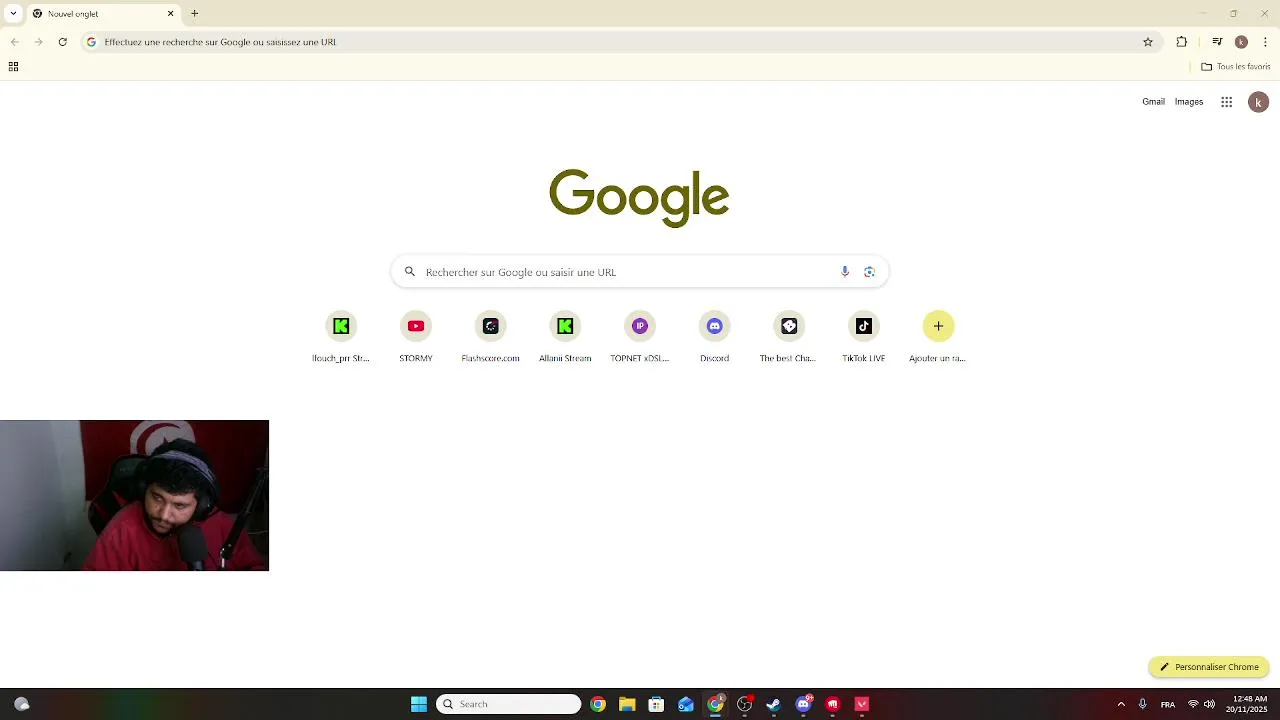Viewport: 1280px width, 720px height.
Task: Click the Personnaliser Chrome button
Action: [x=1209, y=667]
